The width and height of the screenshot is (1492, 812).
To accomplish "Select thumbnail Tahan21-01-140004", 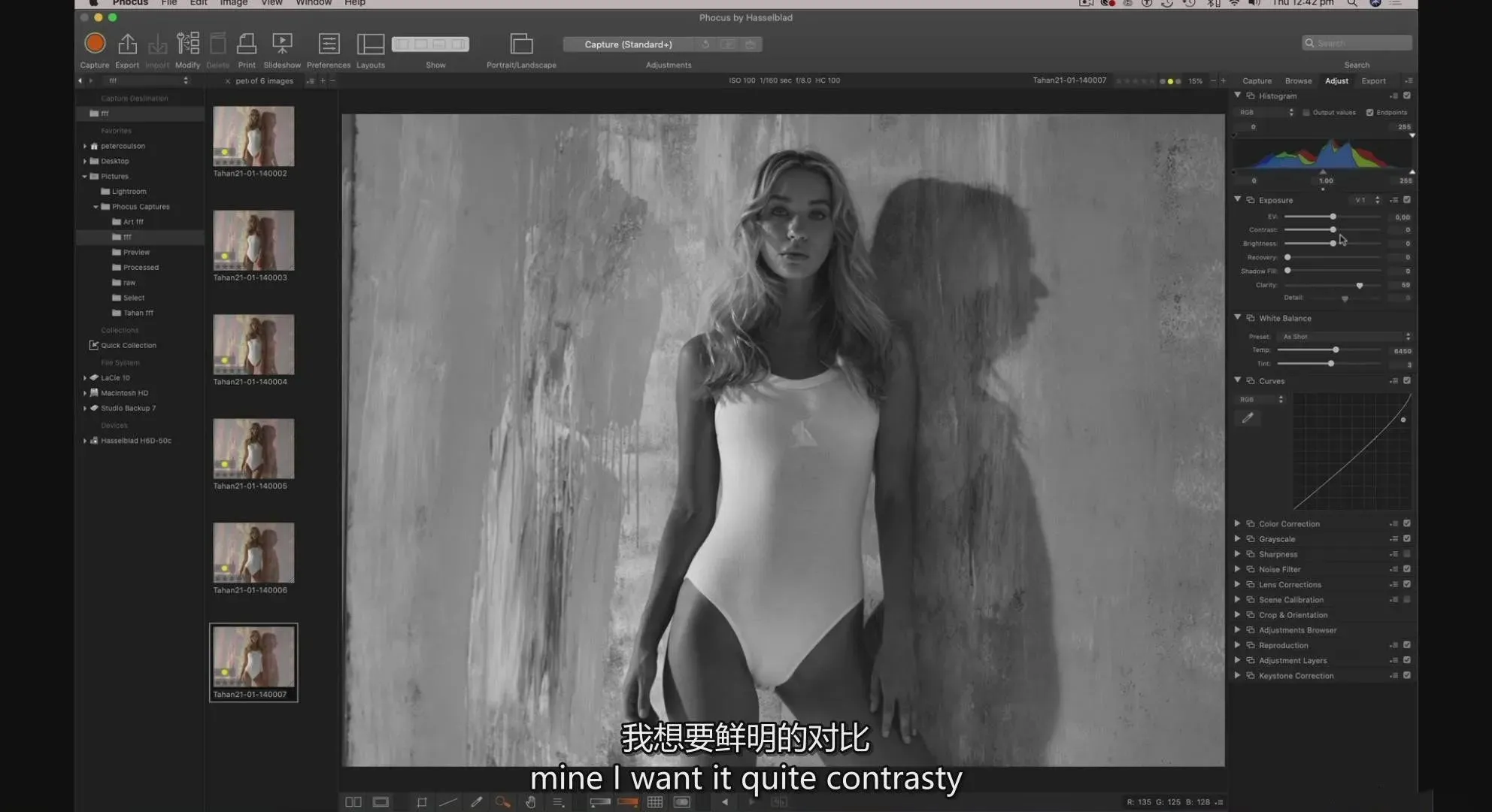I will click(x=253, y=344).
